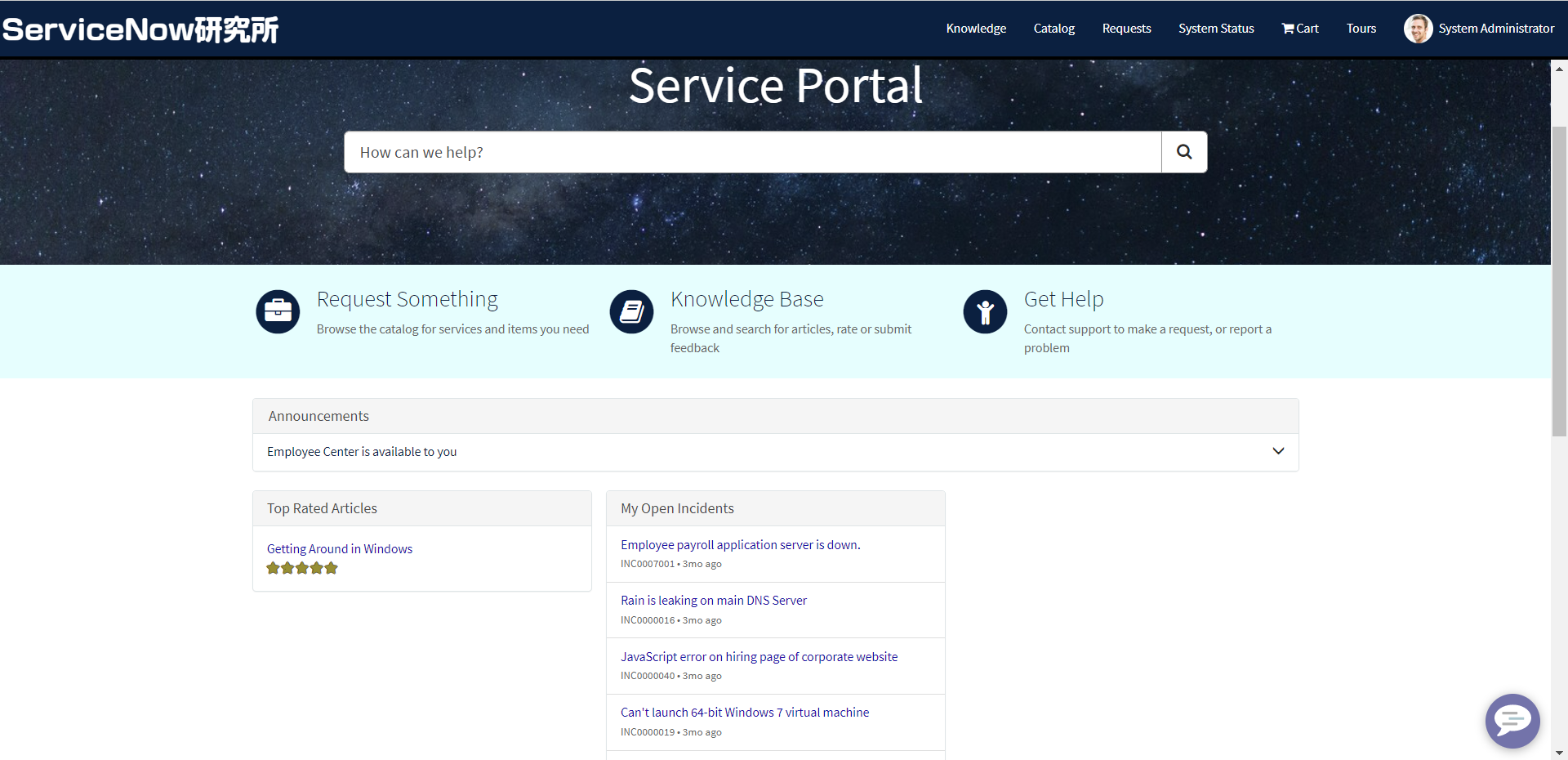1568x760 pixels.
Task: Select the Get Help support icon
Action: click(x=985, y=311)
